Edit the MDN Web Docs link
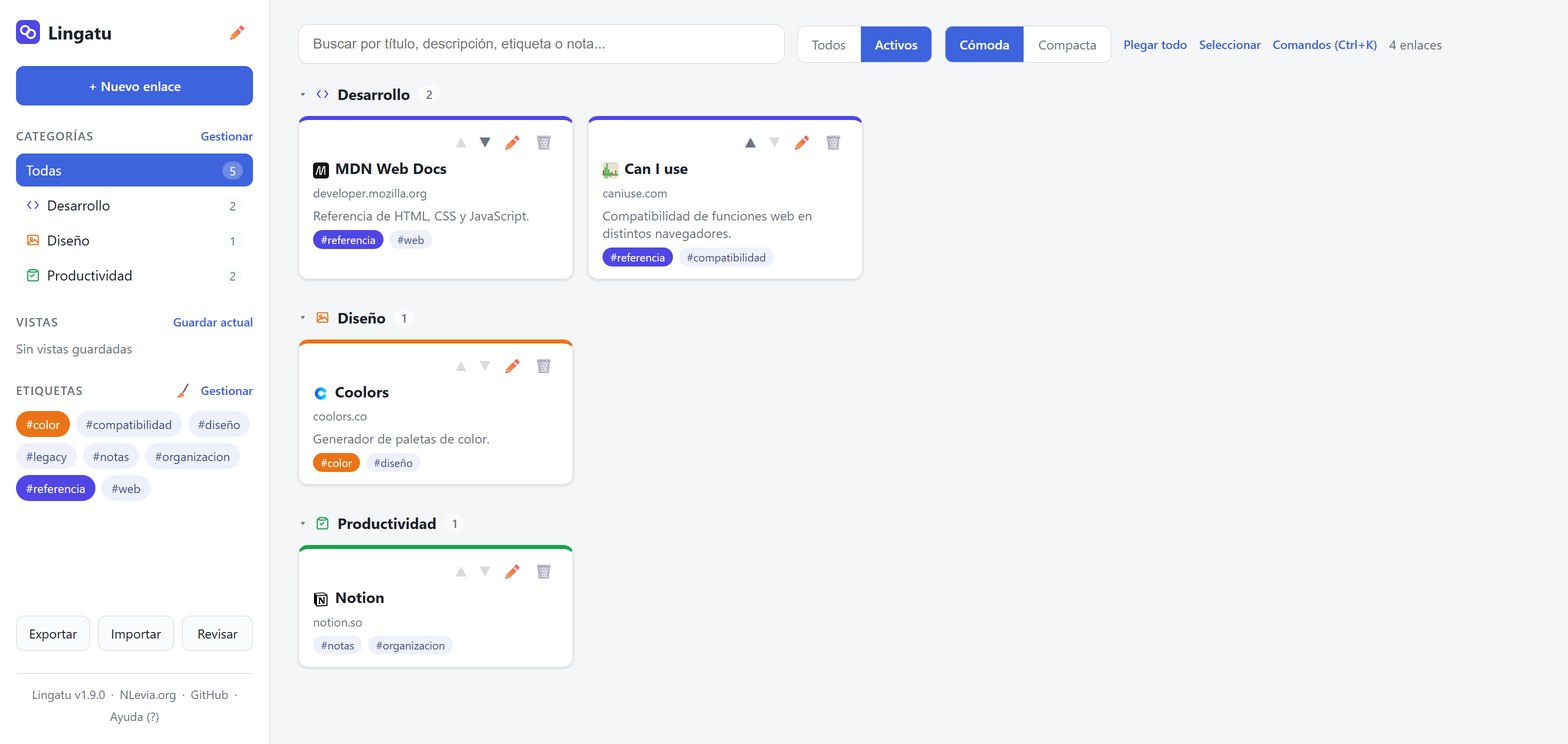 (512, 143)
